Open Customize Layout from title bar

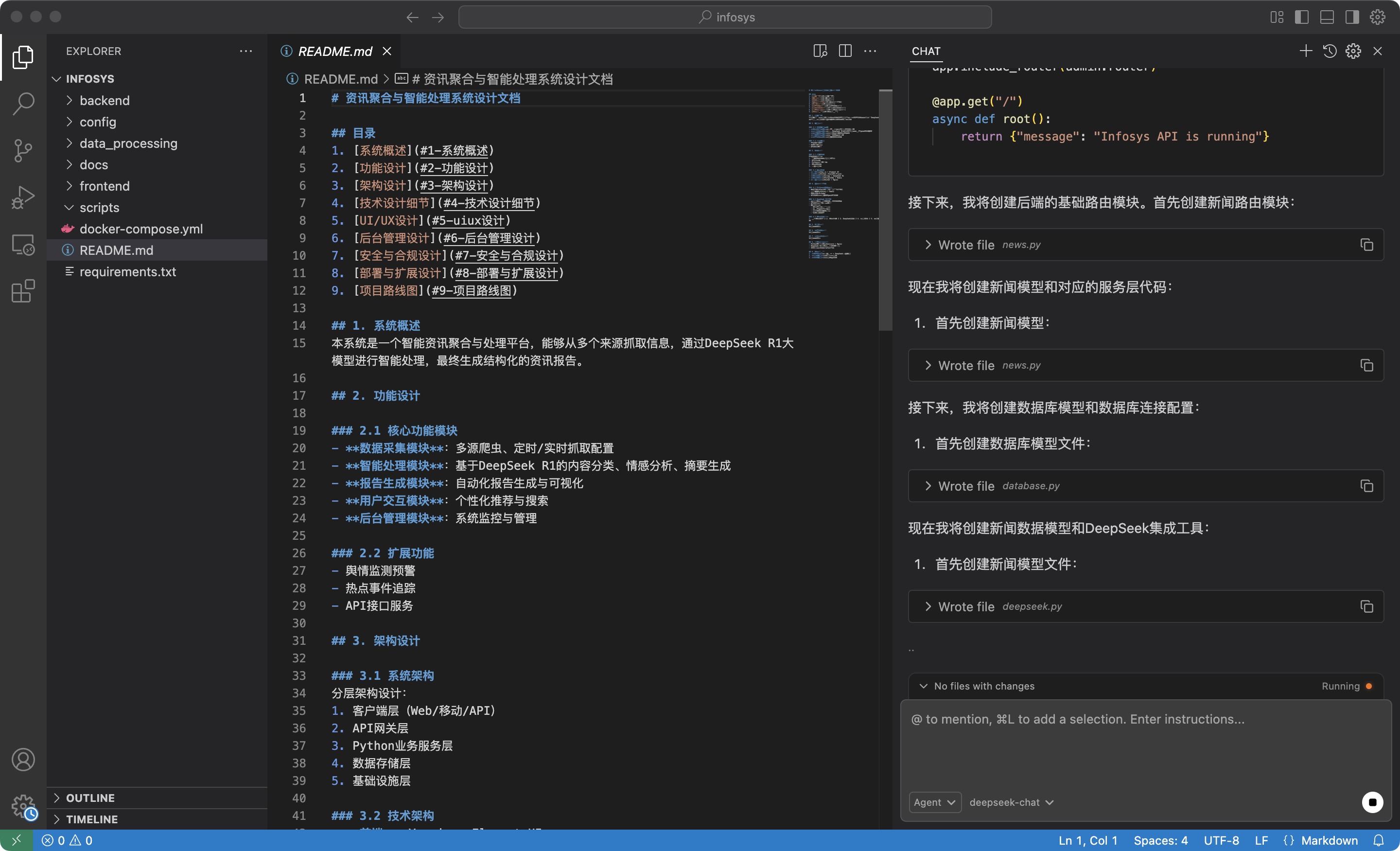[x=1277, y=17]
